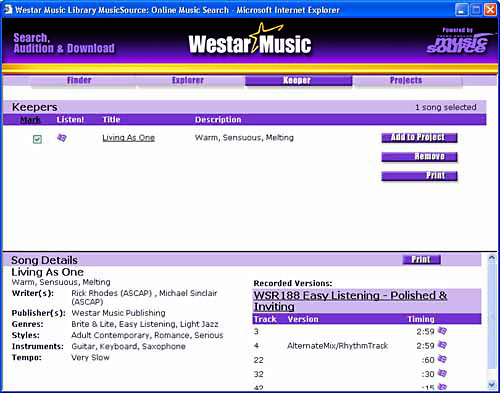Click the 'Living As One' Song Details heading
The width and height of the screenshot is (500, 393).
[47, 272]
